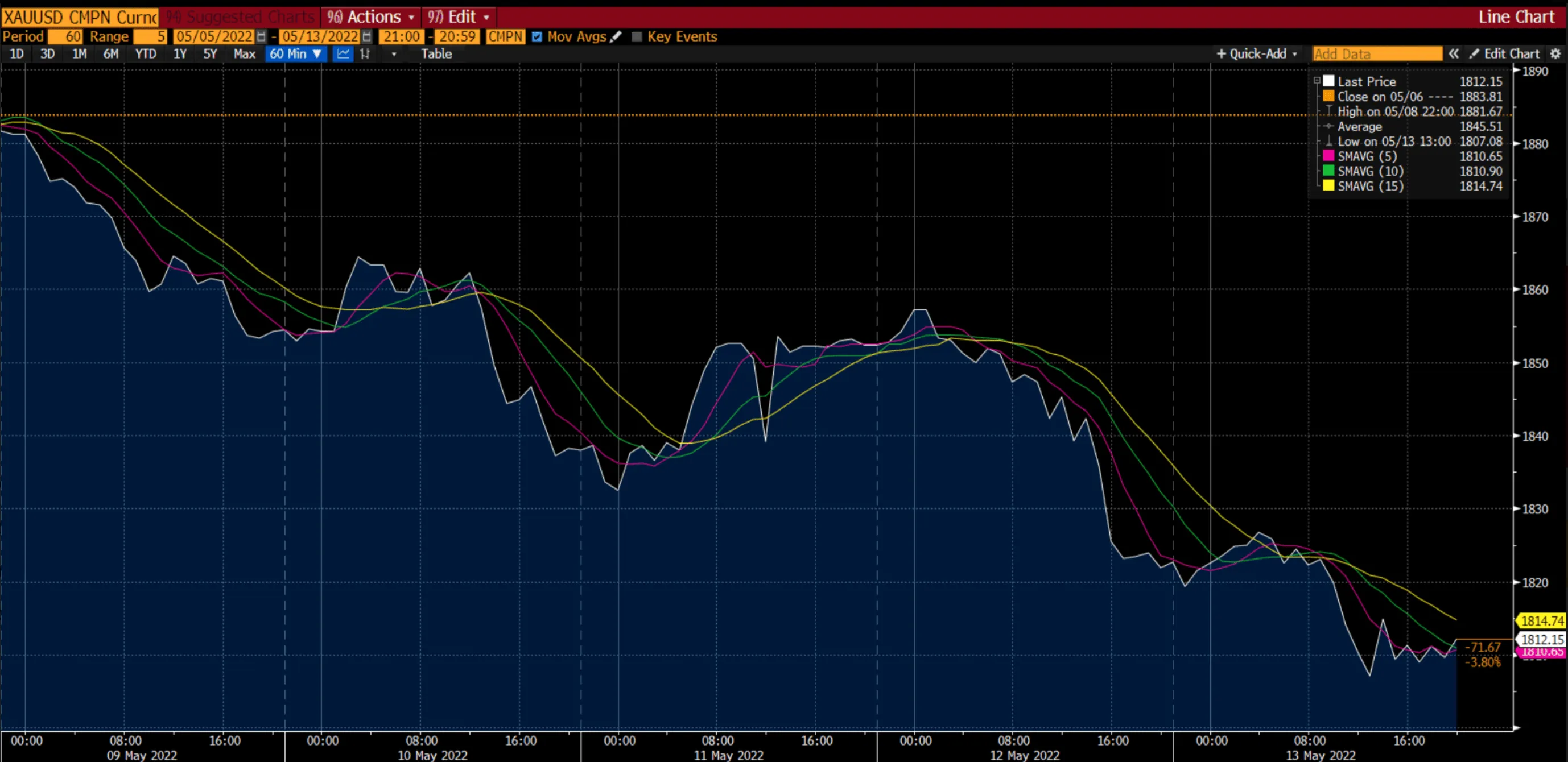Toggle the checkbox after CMPN
Viewport: 1568px width, 762px height.
pos(537,36)
